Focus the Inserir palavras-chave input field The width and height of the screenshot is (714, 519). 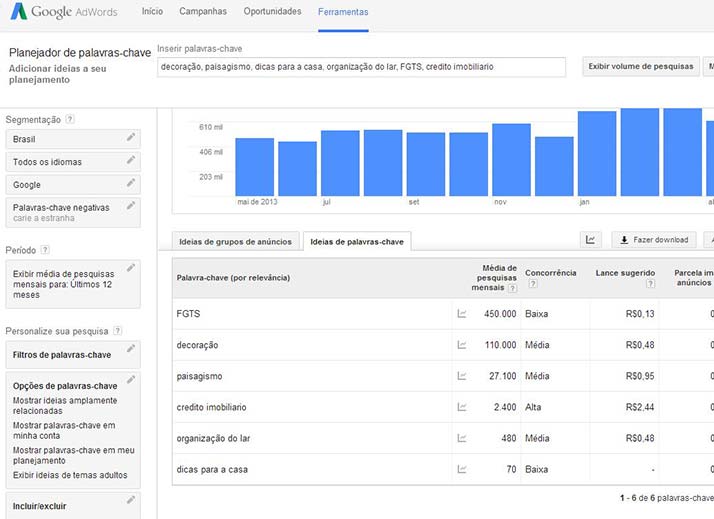(362, 67)
